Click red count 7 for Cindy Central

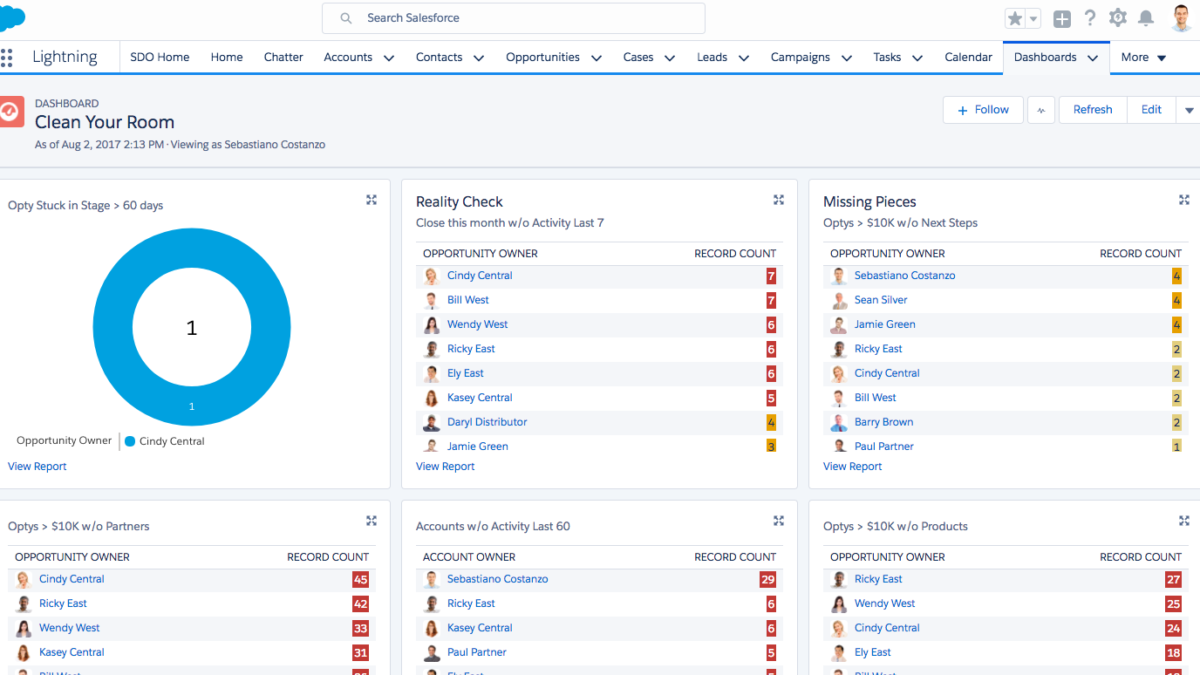[x=771, y=276]
